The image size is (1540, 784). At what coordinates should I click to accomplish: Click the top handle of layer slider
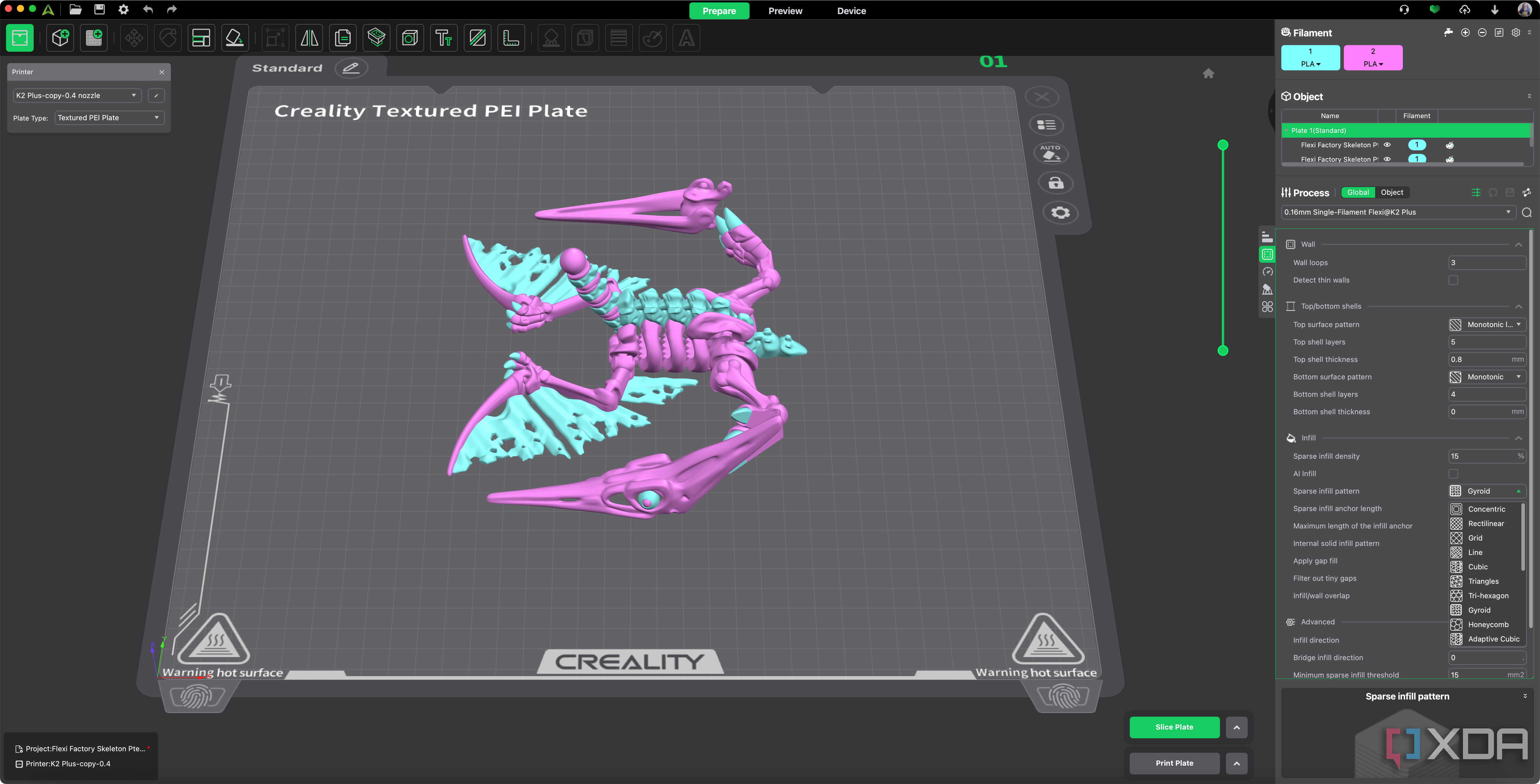point(1223,145)
